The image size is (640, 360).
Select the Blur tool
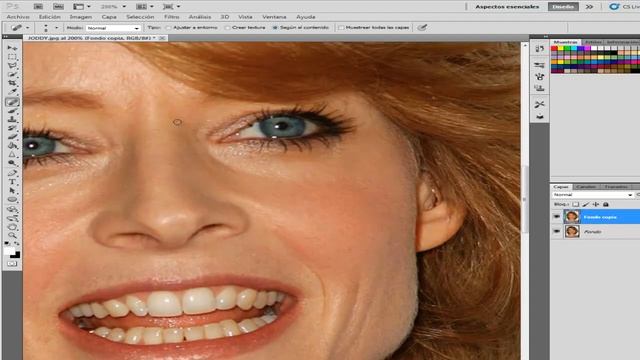[x=12, y=154]
